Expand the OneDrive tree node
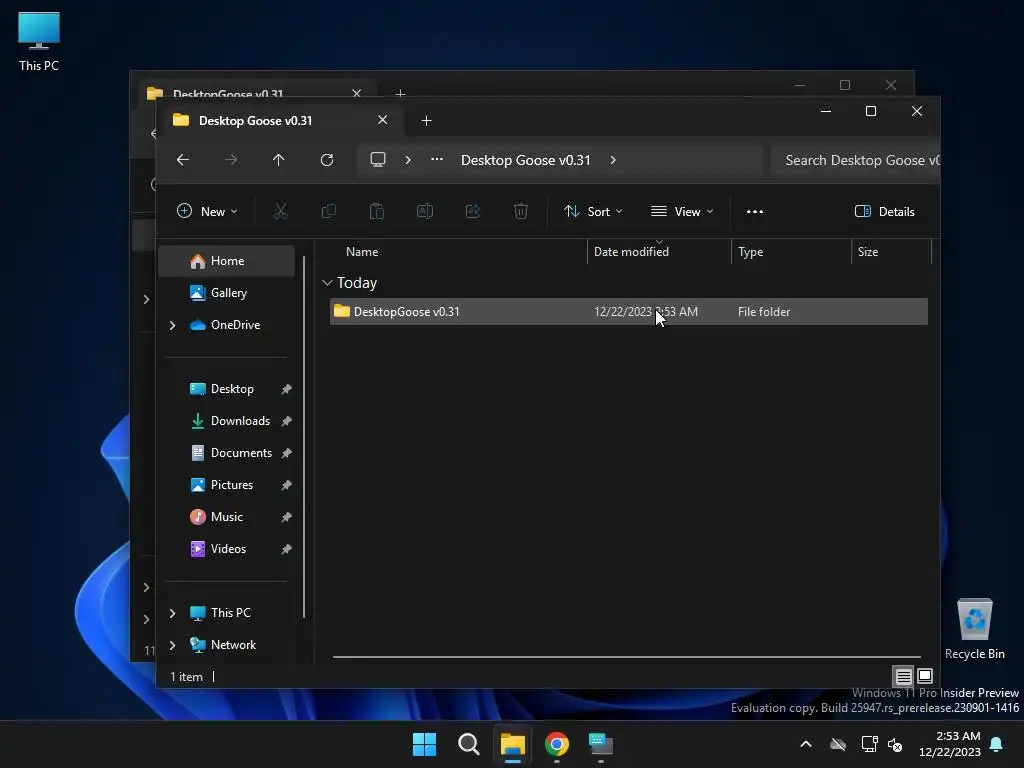 (x=172, y=325)
